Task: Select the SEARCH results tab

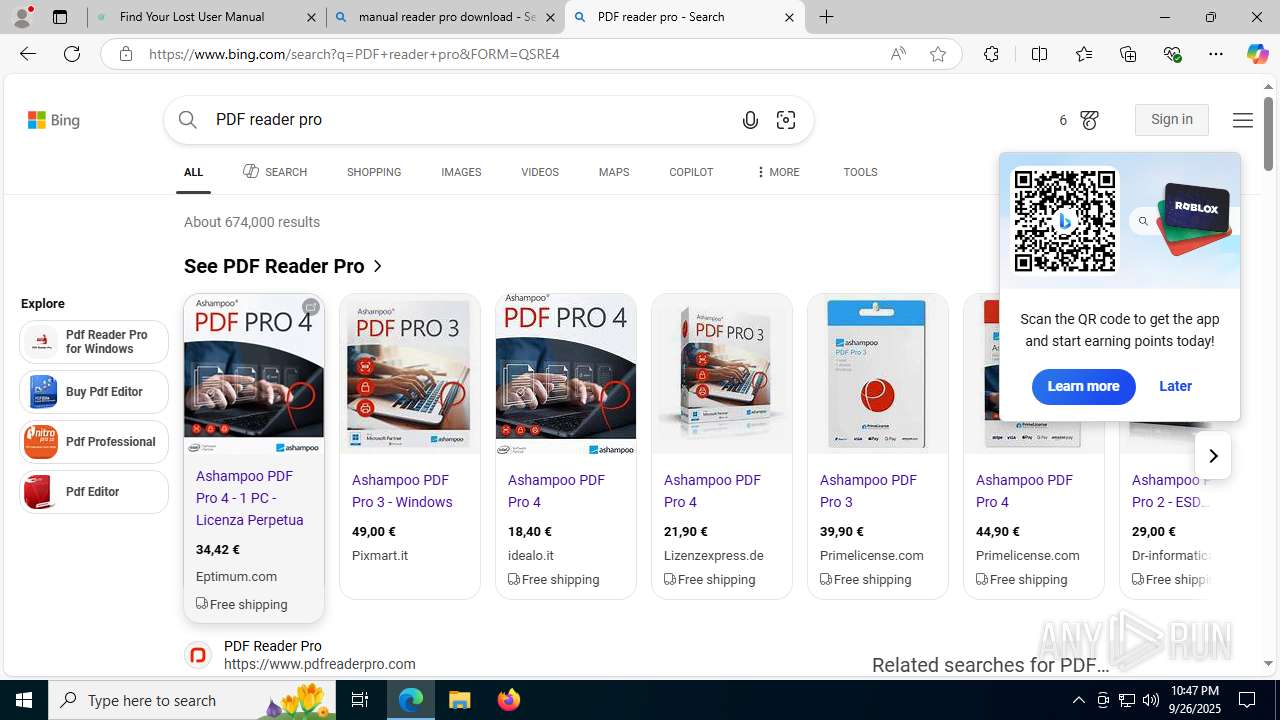Action: coord(275,172)
